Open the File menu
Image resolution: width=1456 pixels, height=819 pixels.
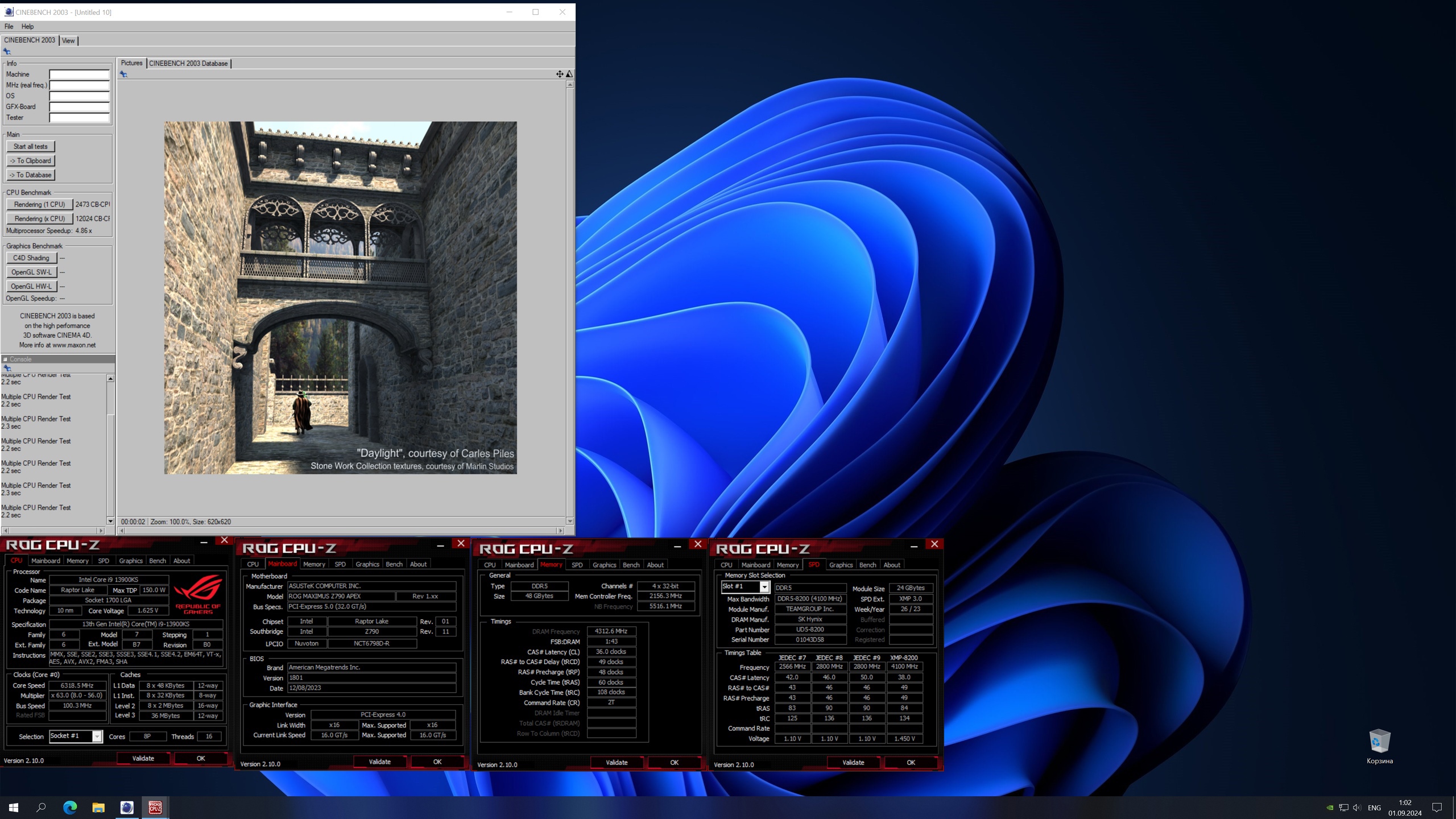(9, 26)
